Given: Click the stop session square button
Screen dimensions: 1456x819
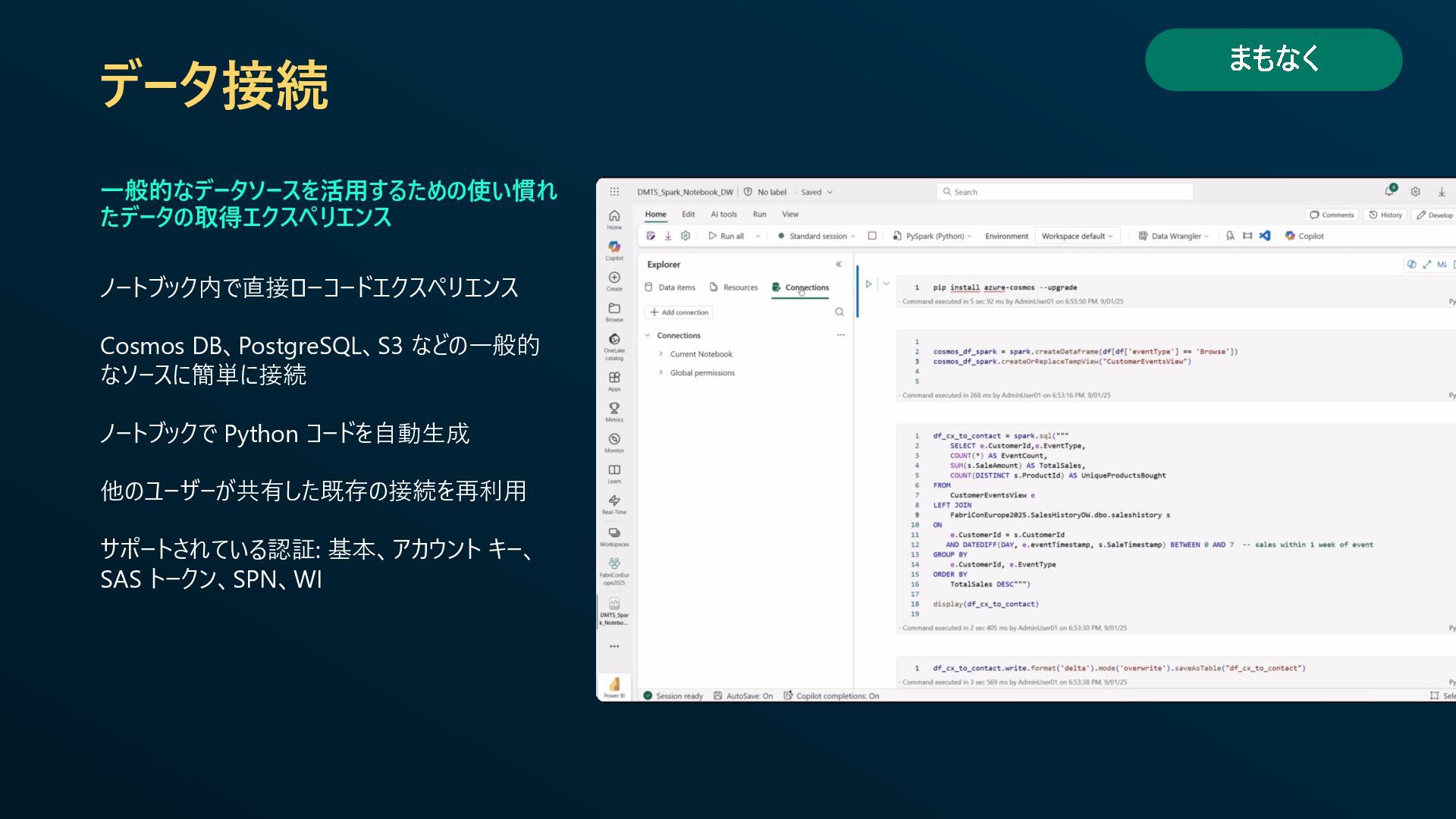Looking at the screenshot, I should tap(872, 236).
